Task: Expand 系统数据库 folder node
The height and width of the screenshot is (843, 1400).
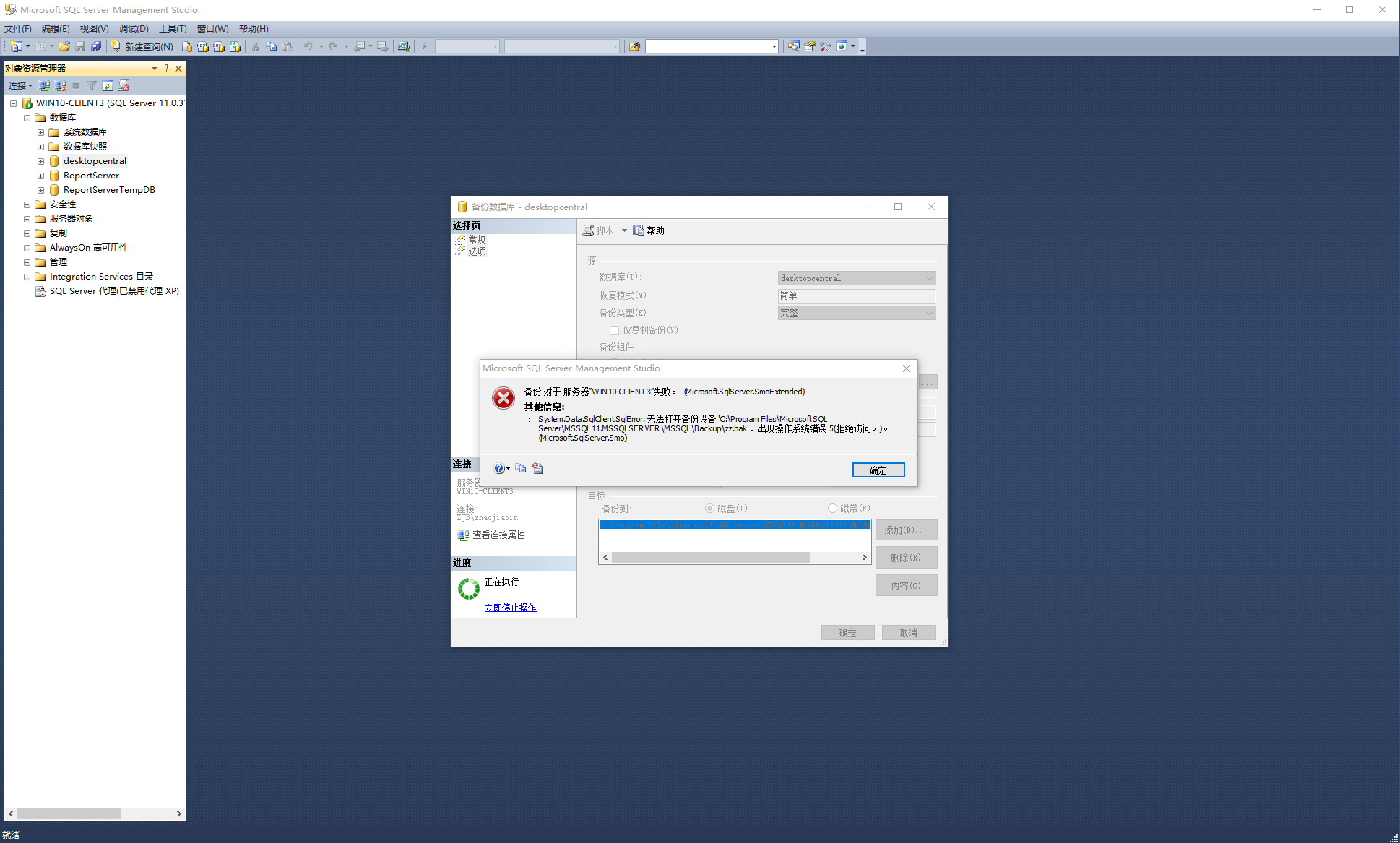Action: 40,132
